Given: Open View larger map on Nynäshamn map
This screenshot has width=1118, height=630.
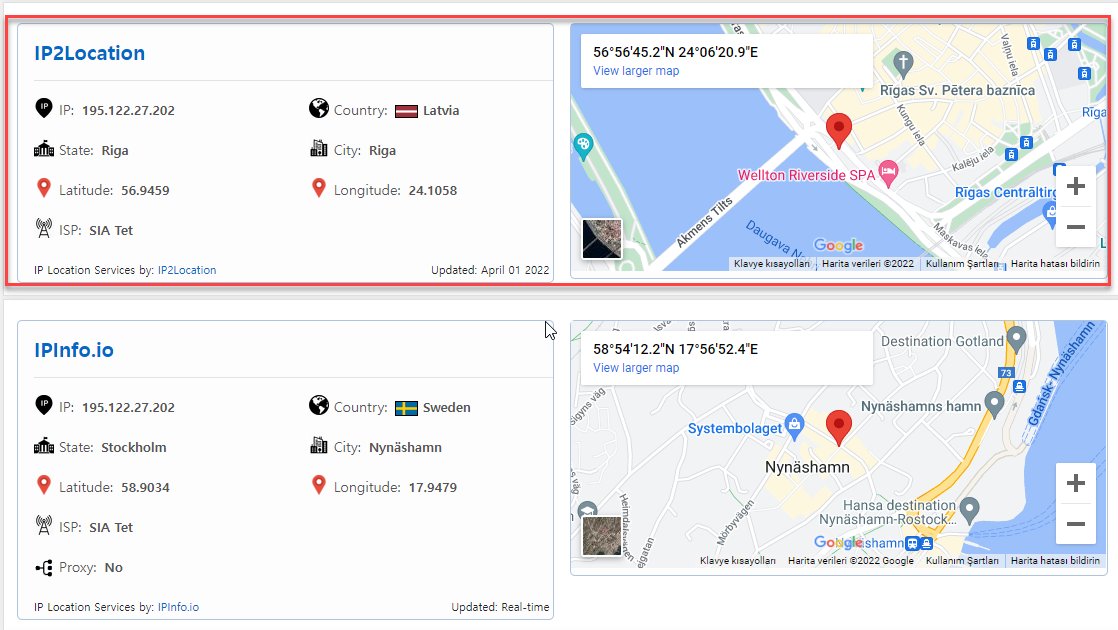Looking at the screenshot, I should (636, 368).
